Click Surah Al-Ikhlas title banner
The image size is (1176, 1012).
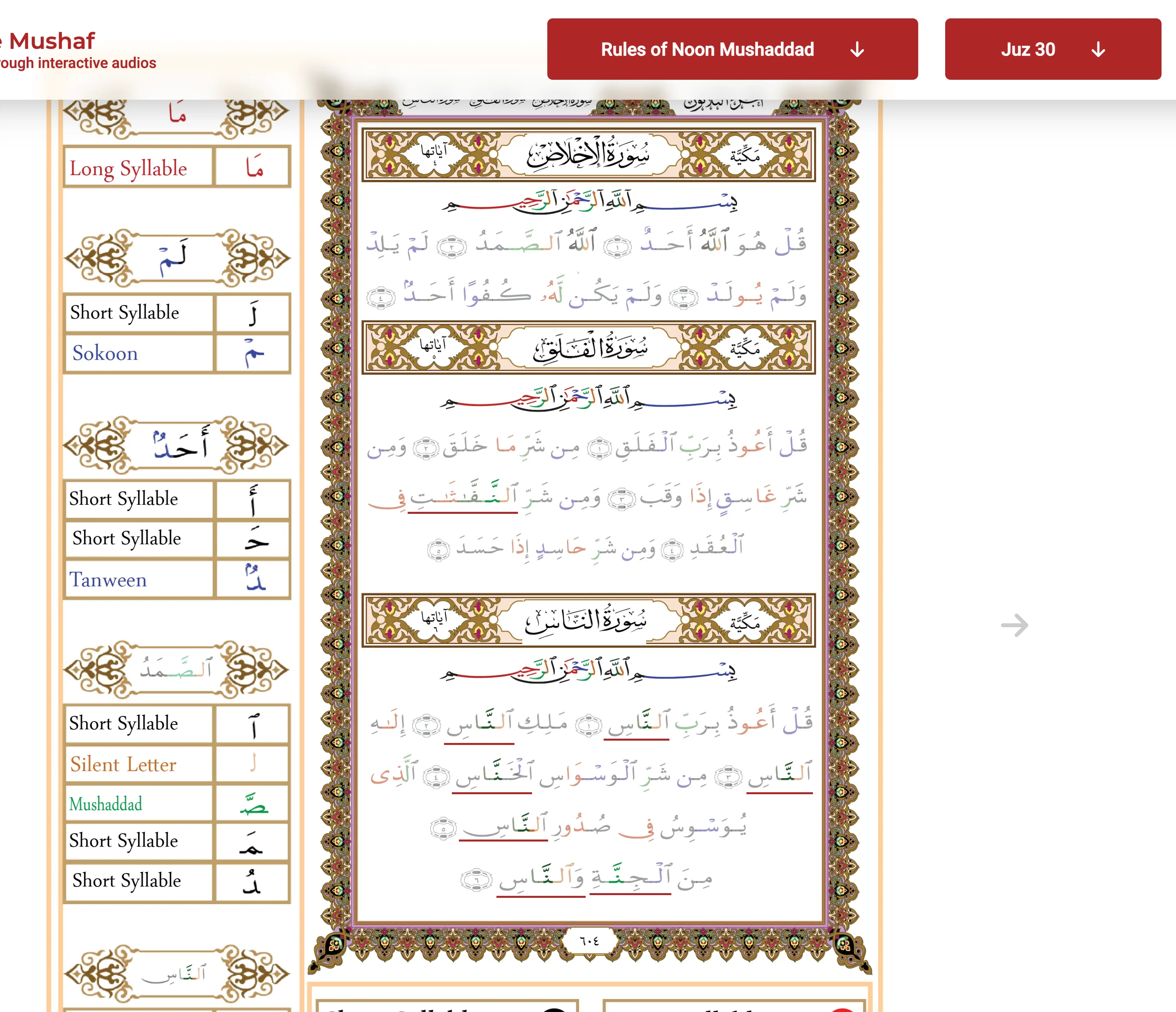(x=588, y=155)
